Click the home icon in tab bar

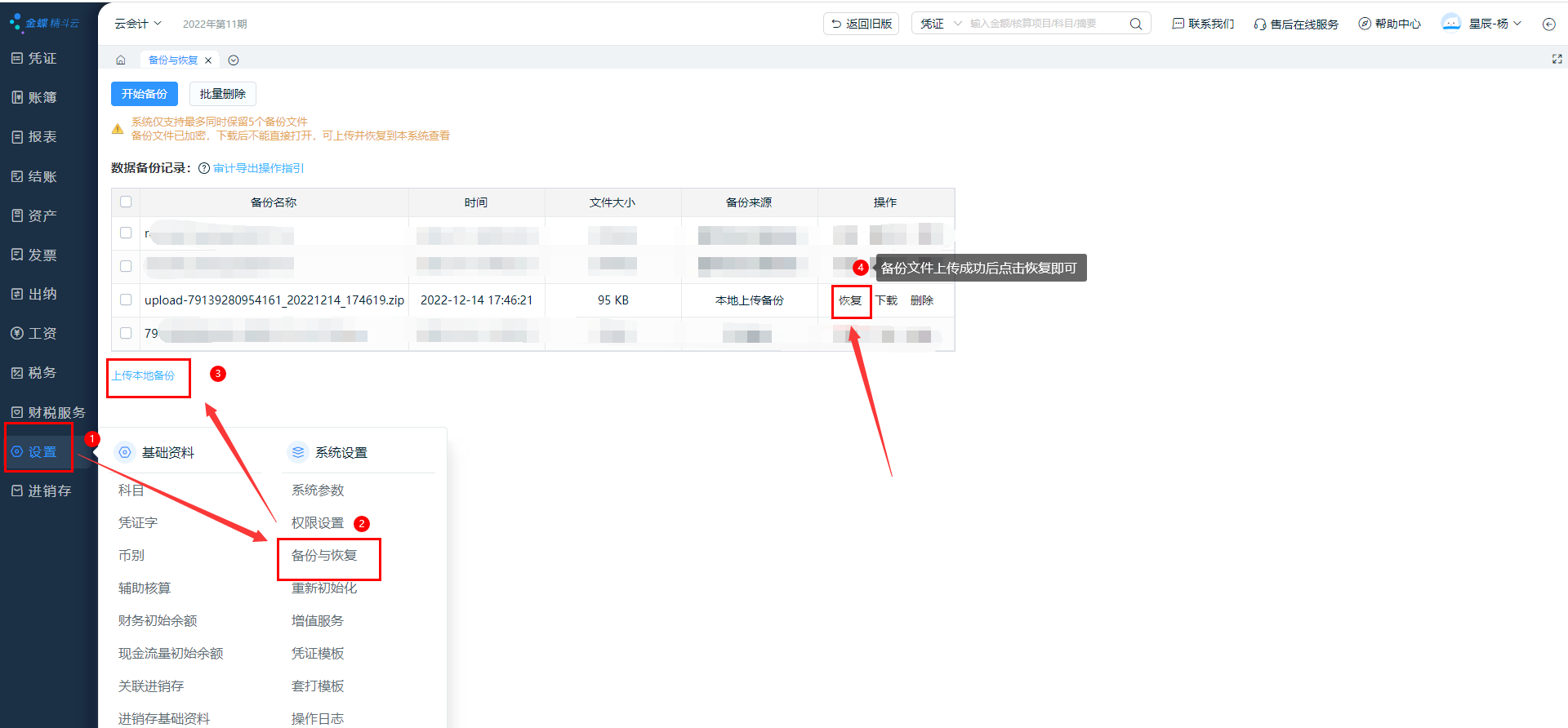[121, 60]
